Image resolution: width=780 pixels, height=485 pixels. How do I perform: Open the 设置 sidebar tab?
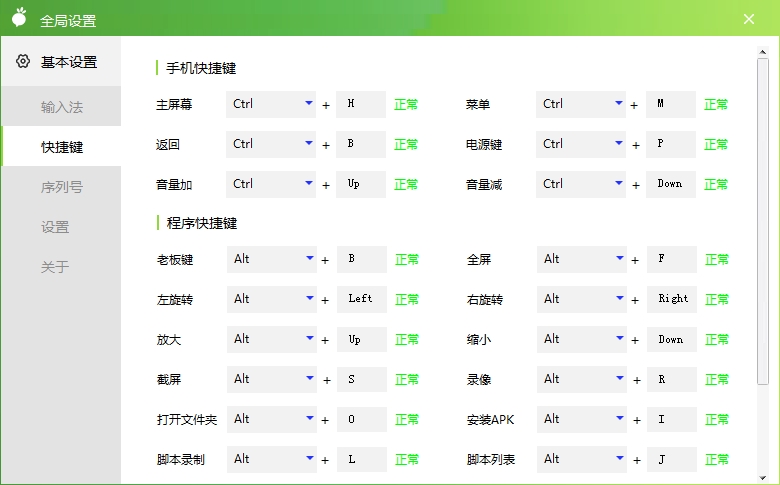pyautogui.click(x=55, y=227)
